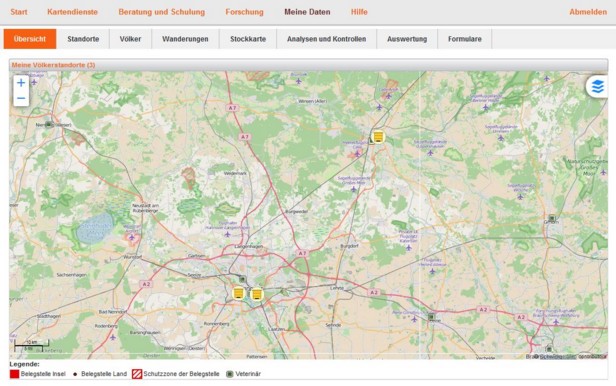The width and height of the screenshot is (616, 386).
Task: Open the Kartendienste menu
Action: click(x=72, y=12)
